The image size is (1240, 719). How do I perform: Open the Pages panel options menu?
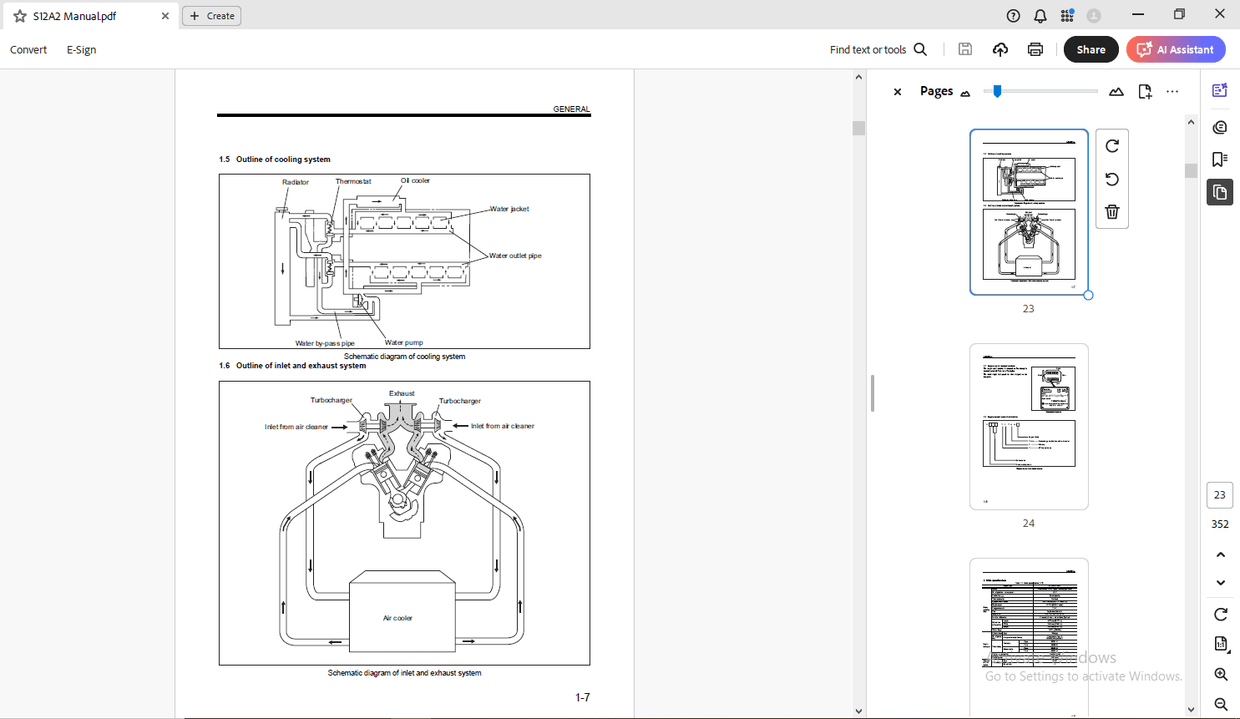click(1172, 91)
